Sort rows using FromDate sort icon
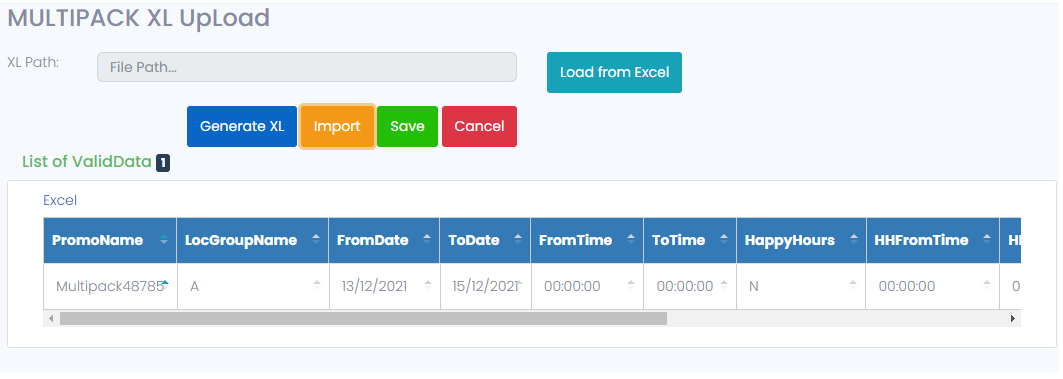Viewport: 1063px width, 379px height. point(427,240)
